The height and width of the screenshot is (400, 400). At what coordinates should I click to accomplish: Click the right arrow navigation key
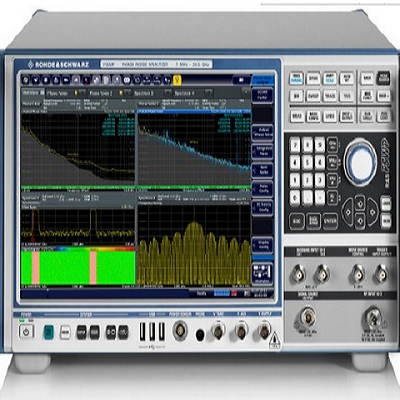pyautogui.click(x=372, y=212)
